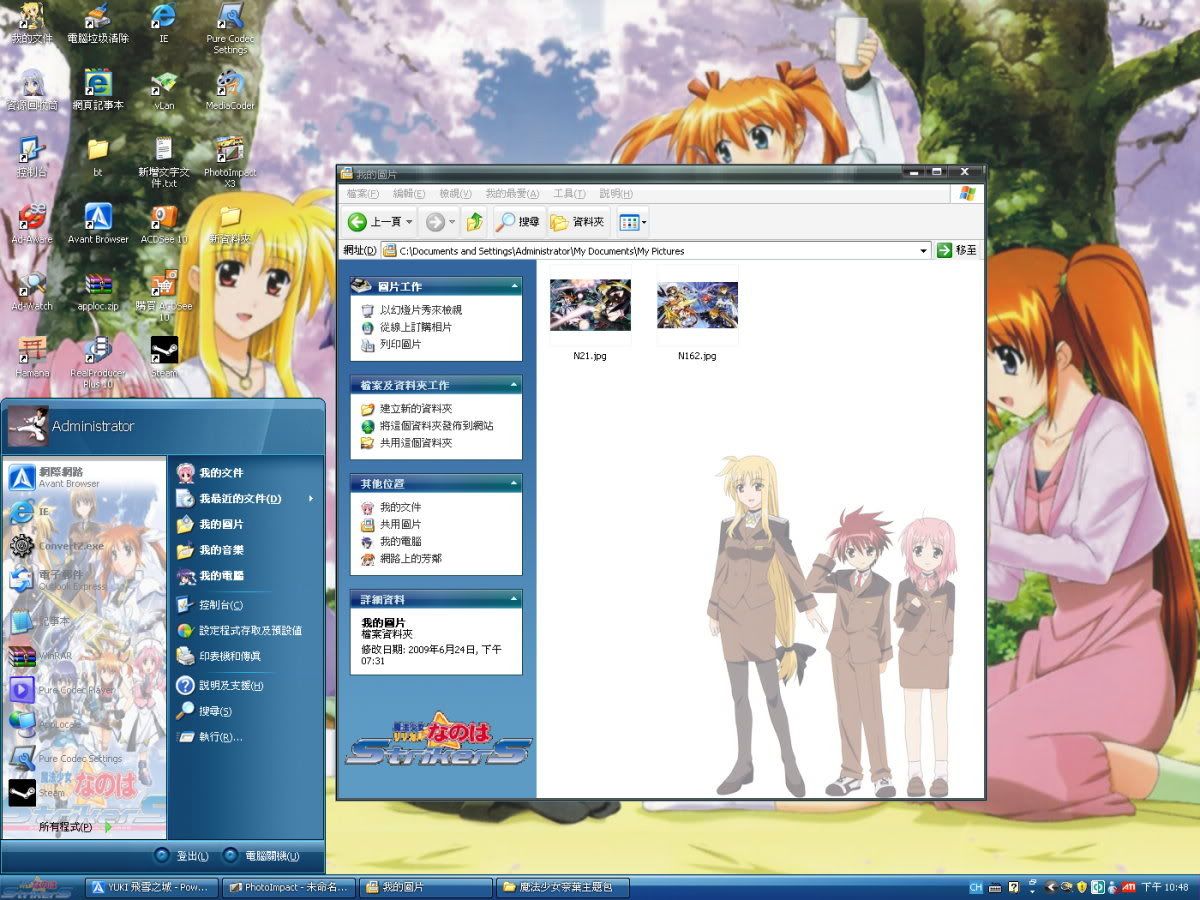Collapse the 其他位置 pane
This screenshot has height=900, width=1200.
(x=515, y=484)
